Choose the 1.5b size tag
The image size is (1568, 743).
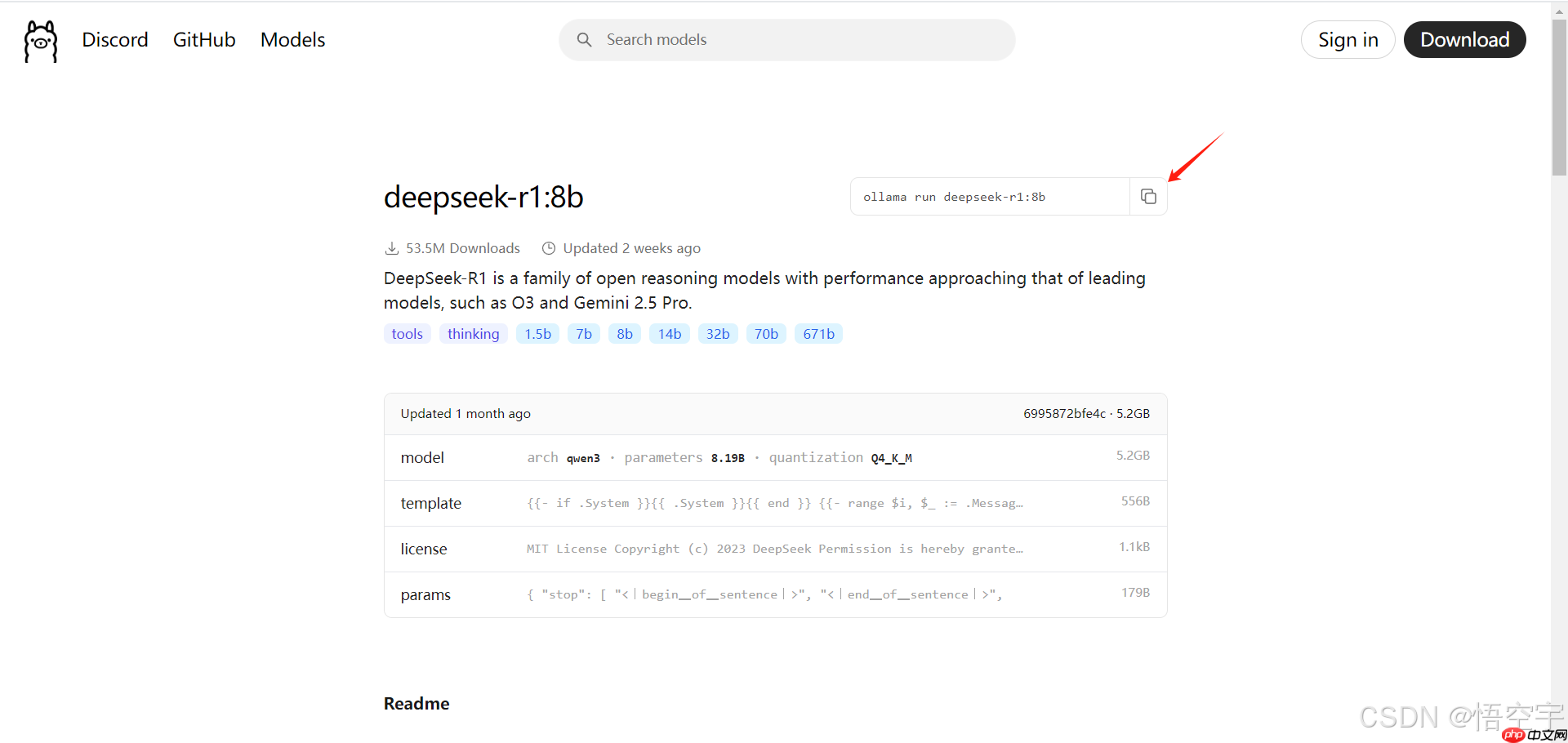tap(537, 334)
